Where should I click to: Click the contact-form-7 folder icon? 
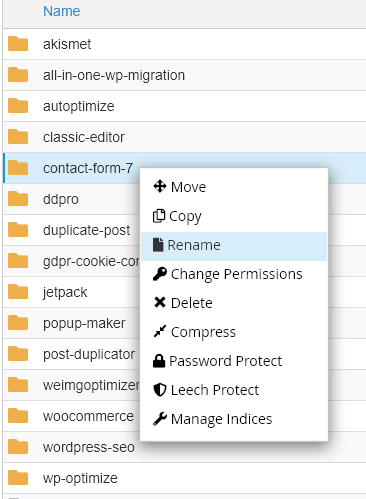[x=18, y=168]
